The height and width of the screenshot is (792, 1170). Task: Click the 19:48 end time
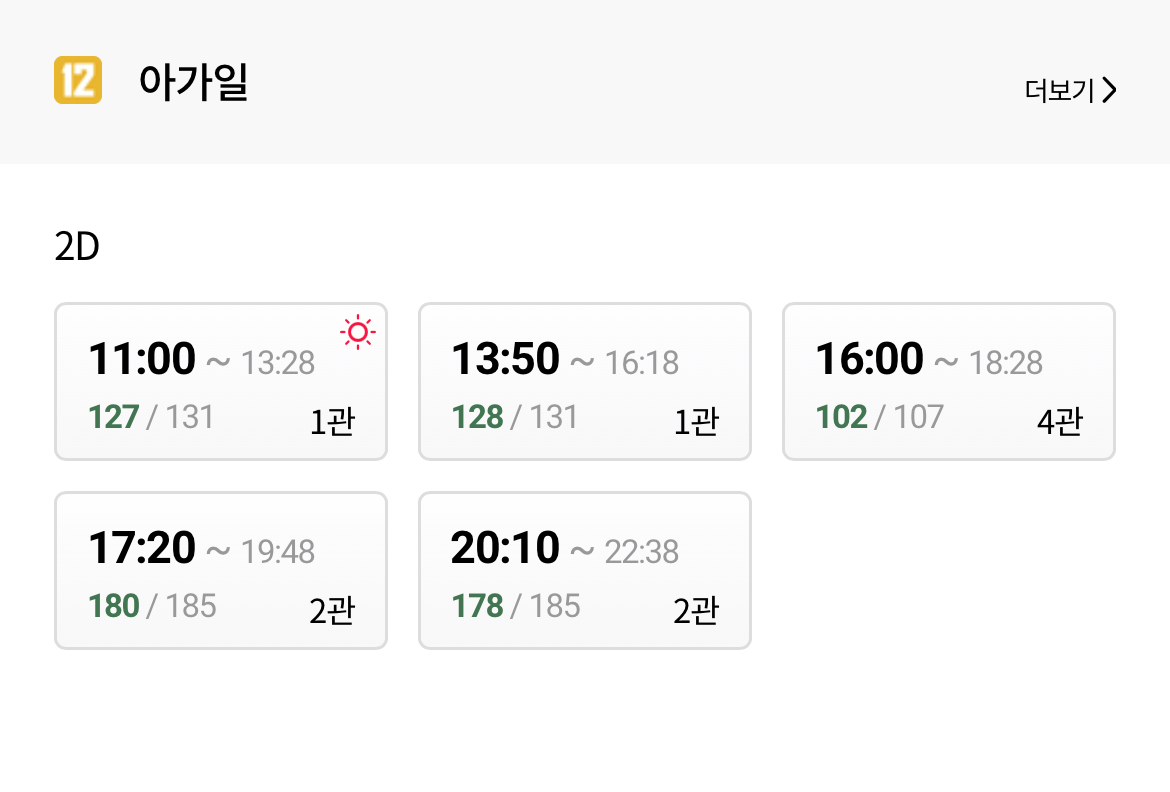pos(278,552)
